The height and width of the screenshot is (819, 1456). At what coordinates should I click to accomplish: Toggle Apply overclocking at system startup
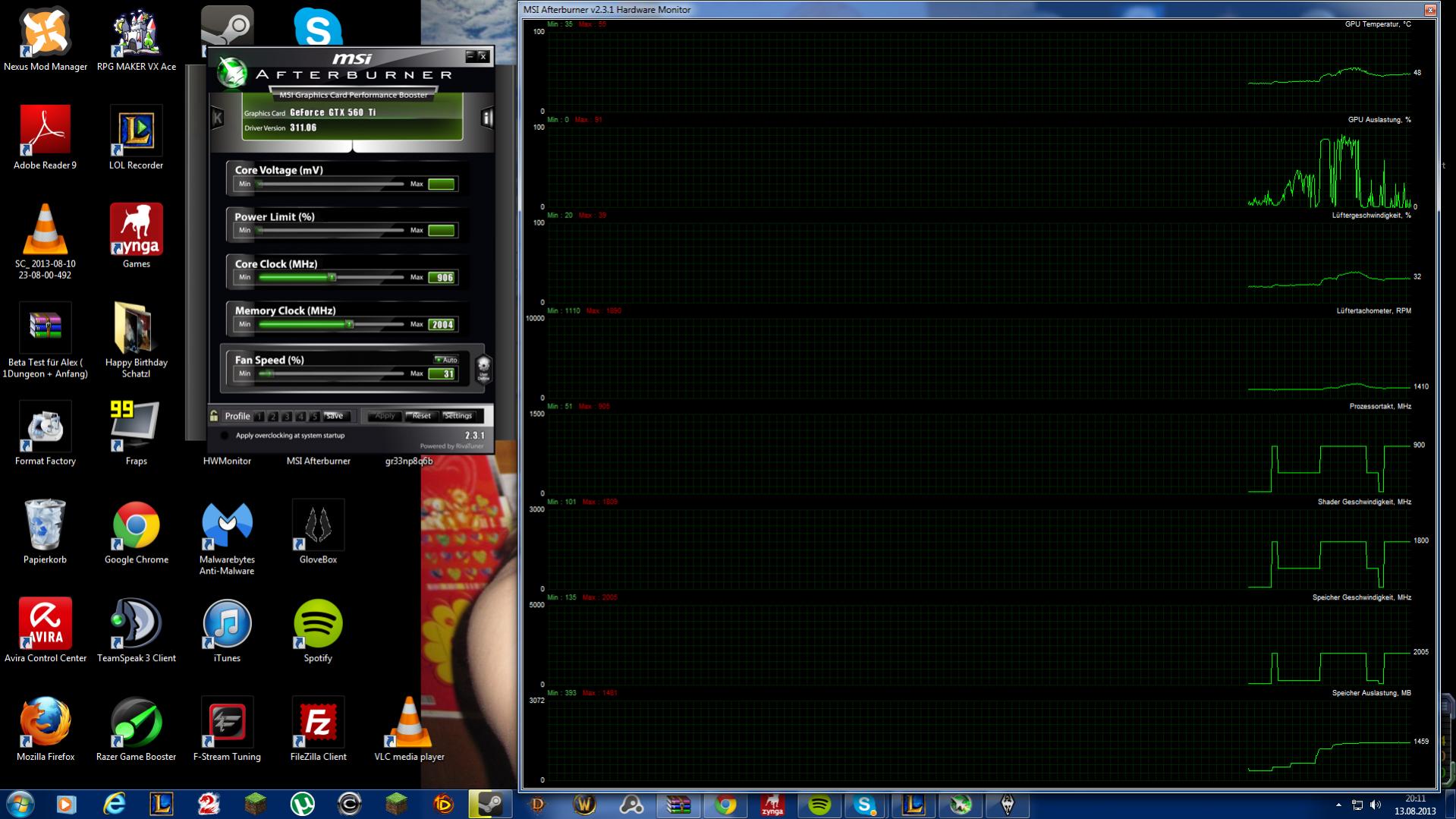pos(224,436)
